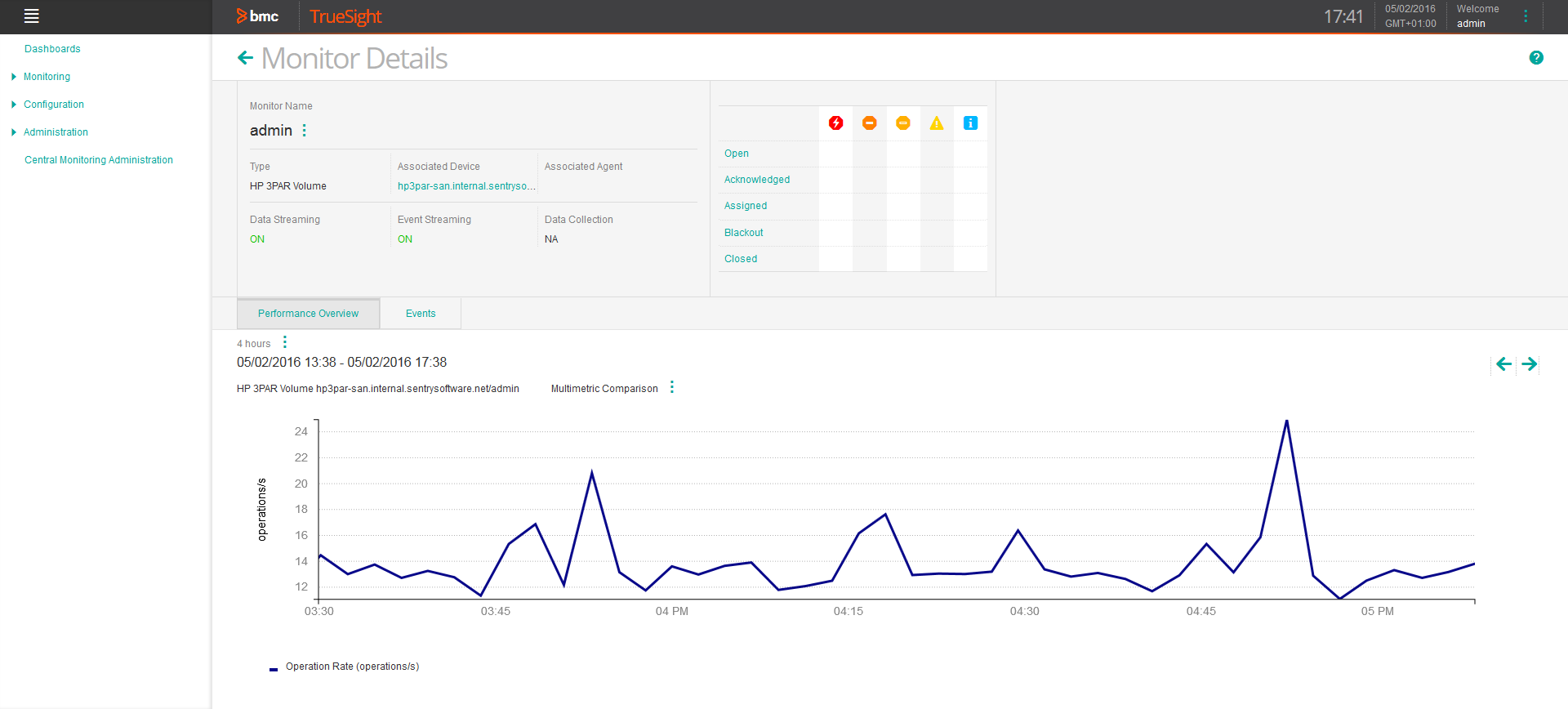The width and height of the screenshot is (1568, 709).
Task: Open Central Monitoring Administration
Action: 99,160
